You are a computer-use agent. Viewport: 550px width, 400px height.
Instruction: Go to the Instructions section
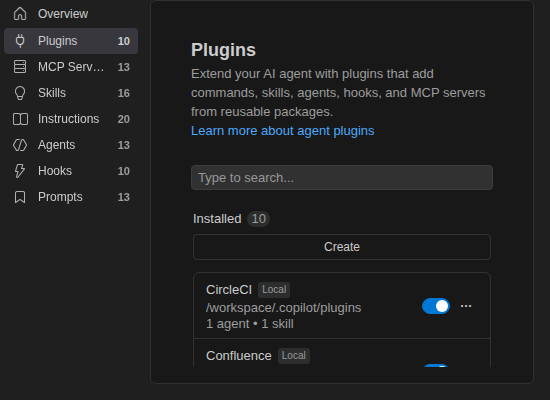(x=71, y=119)
